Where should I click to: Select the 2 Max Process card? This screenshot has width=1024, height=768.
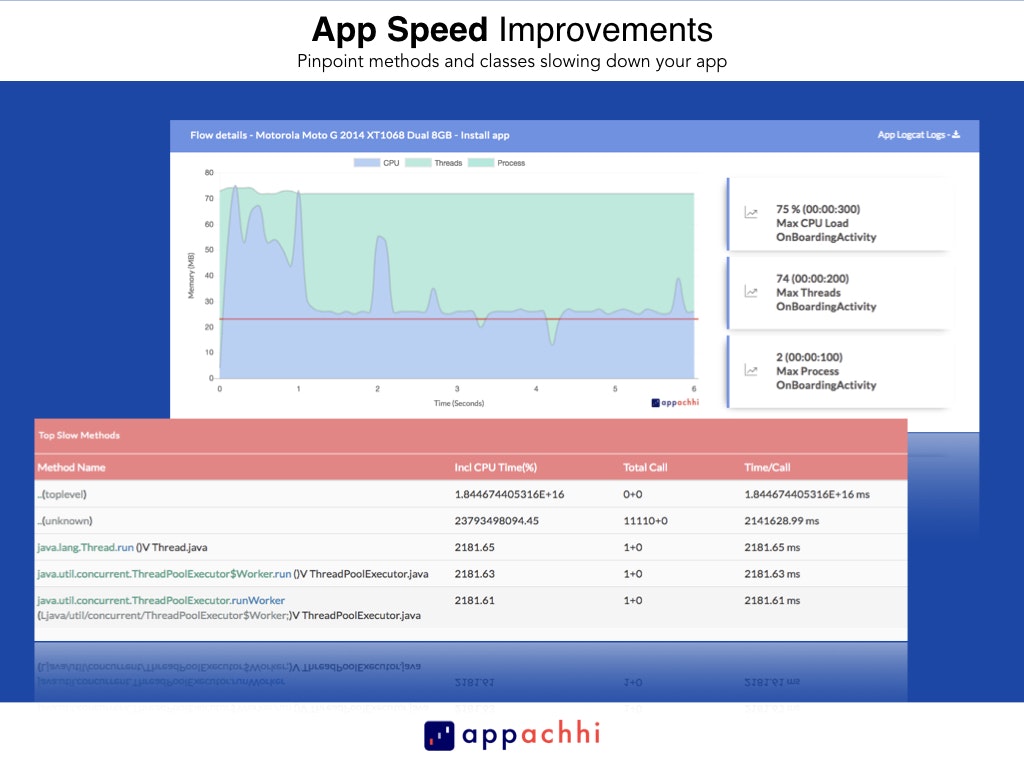tap(837, 372)
